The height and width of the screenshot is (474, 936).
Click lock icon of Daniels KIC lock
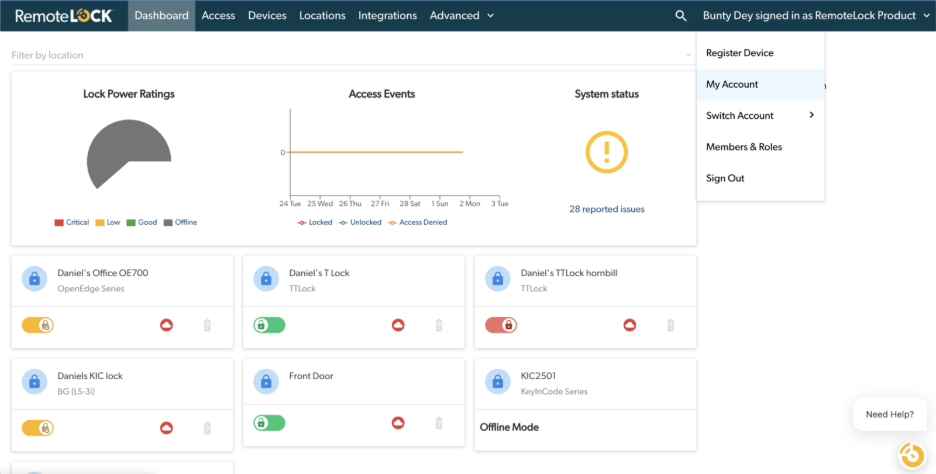coord(35,381)
